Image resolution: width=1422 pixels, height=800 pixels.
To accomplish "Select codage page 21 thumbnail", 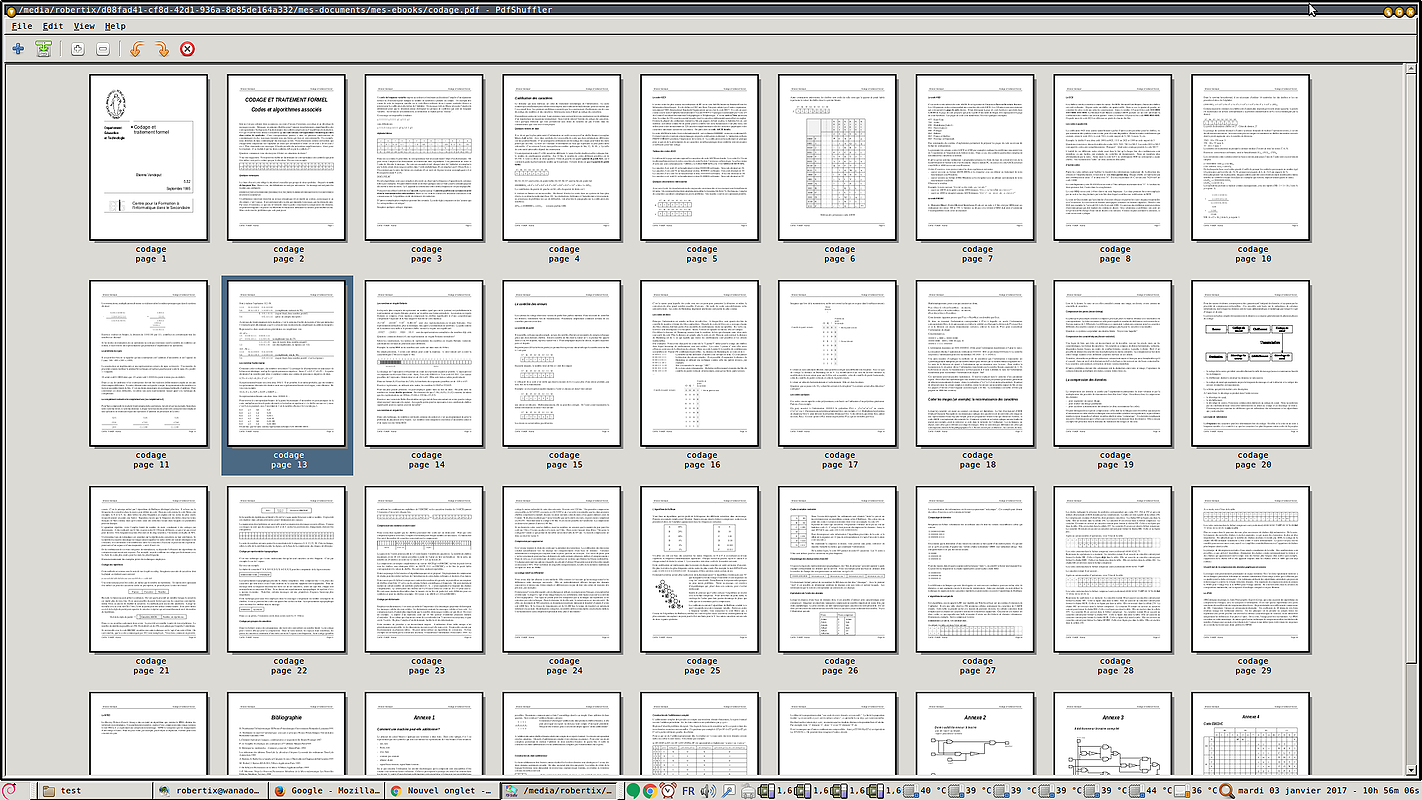I will pyautogui.click(x=149, y=570).
